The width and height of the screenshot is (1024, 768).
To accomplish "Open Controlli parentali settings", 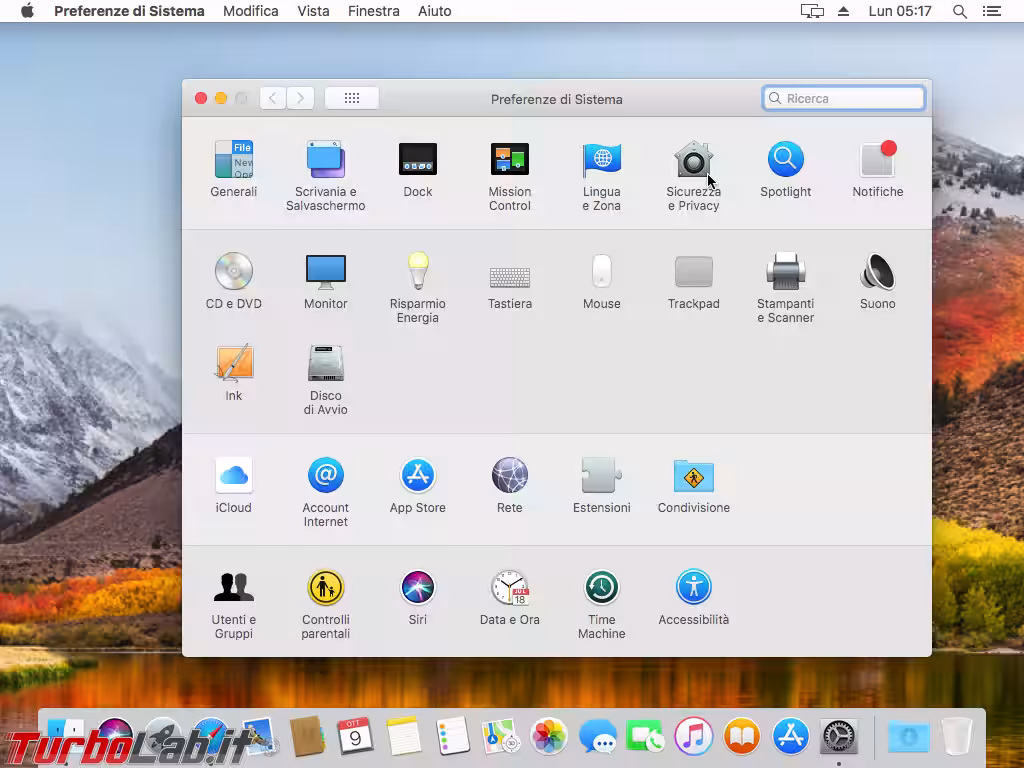I will (325, 588).
